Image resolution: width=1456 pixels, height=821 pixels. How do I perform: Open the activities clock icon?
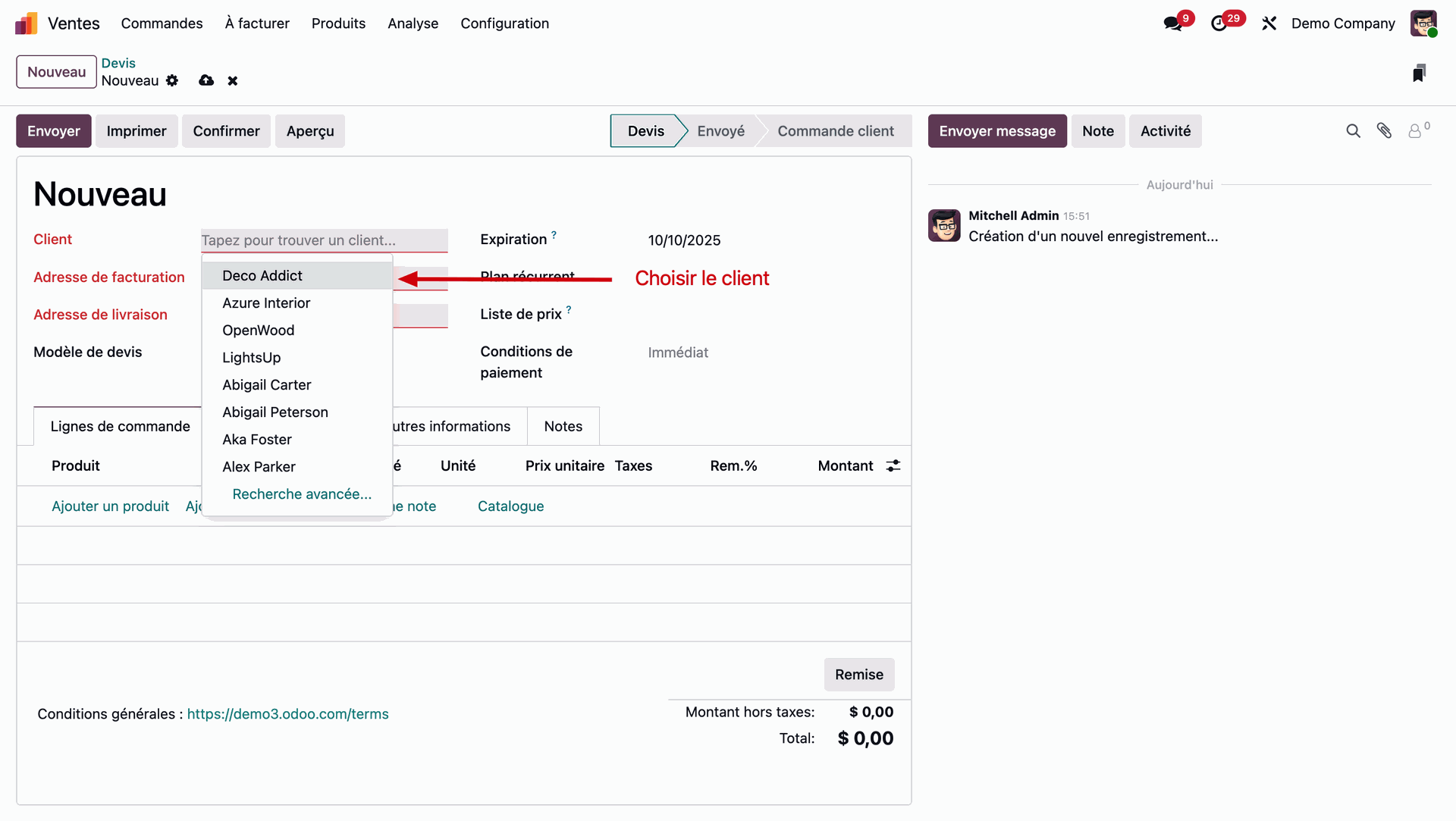[1219, 24]
